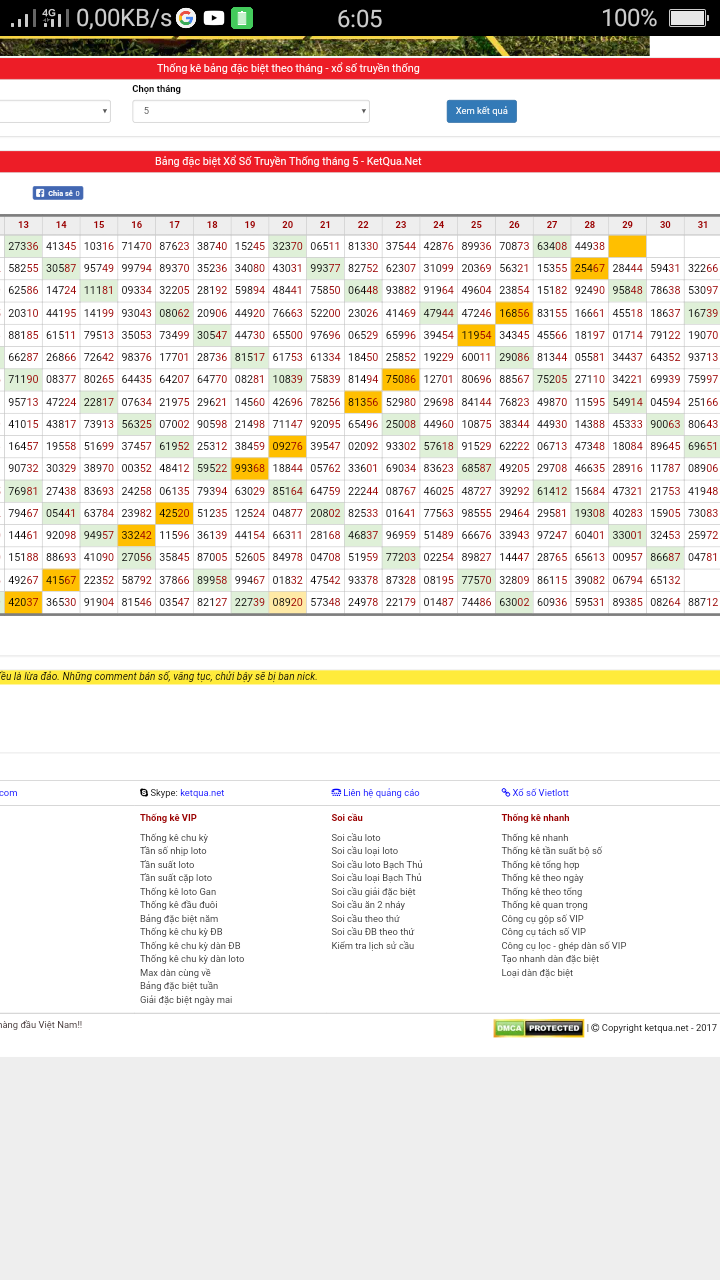Click the Soi cầu footer heading

[347, 818]
